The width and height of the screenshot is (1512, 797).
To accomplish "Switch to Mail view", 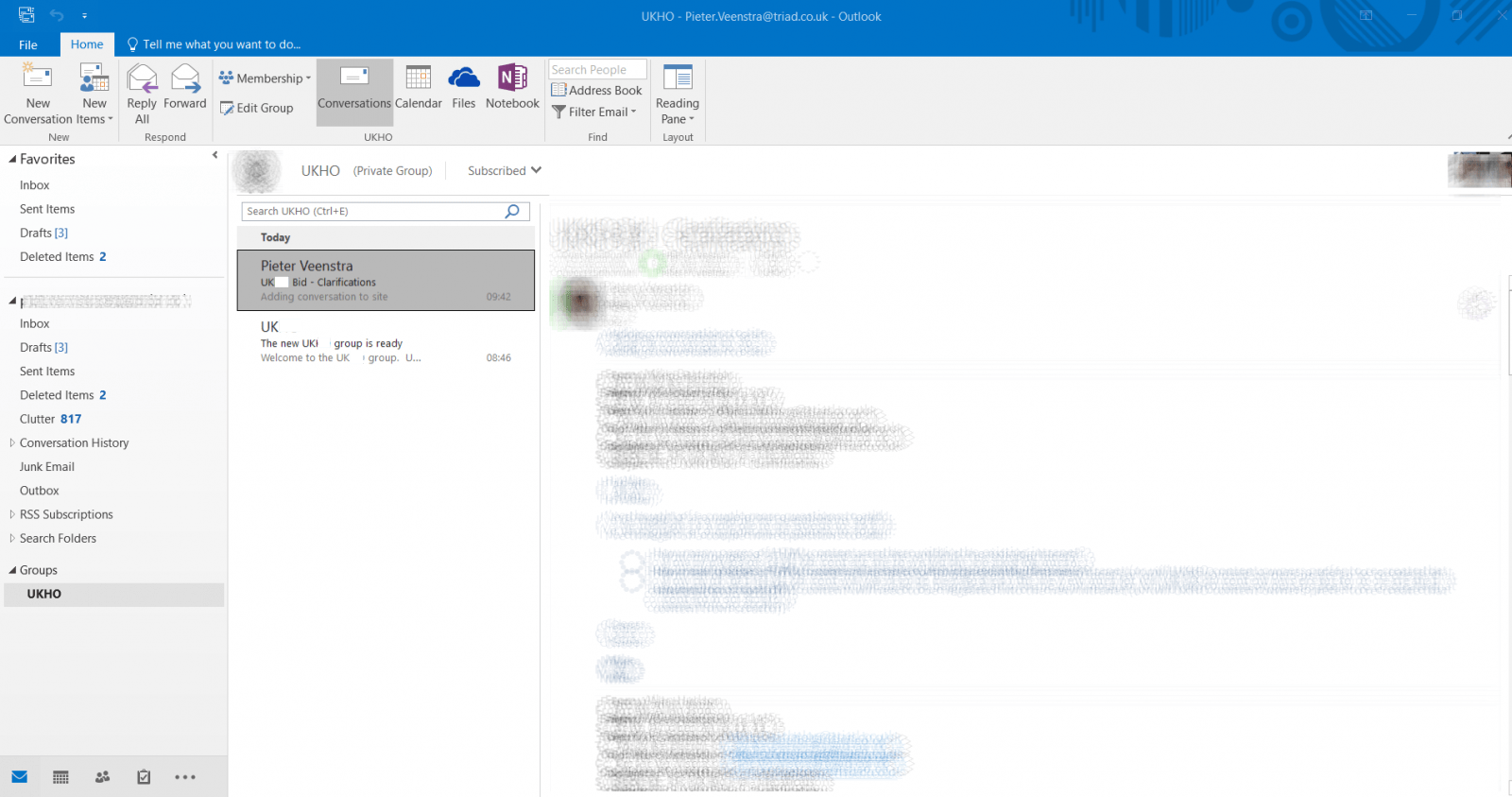I will pos(20,777).
